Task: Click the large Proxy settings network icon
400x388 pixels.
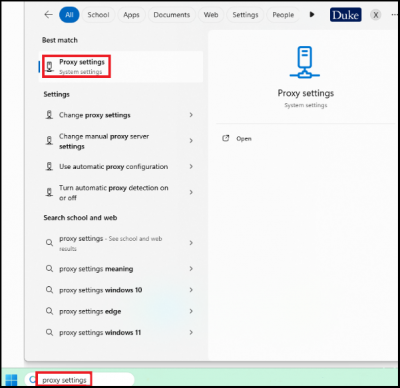Action: click(x=305, y=62)
